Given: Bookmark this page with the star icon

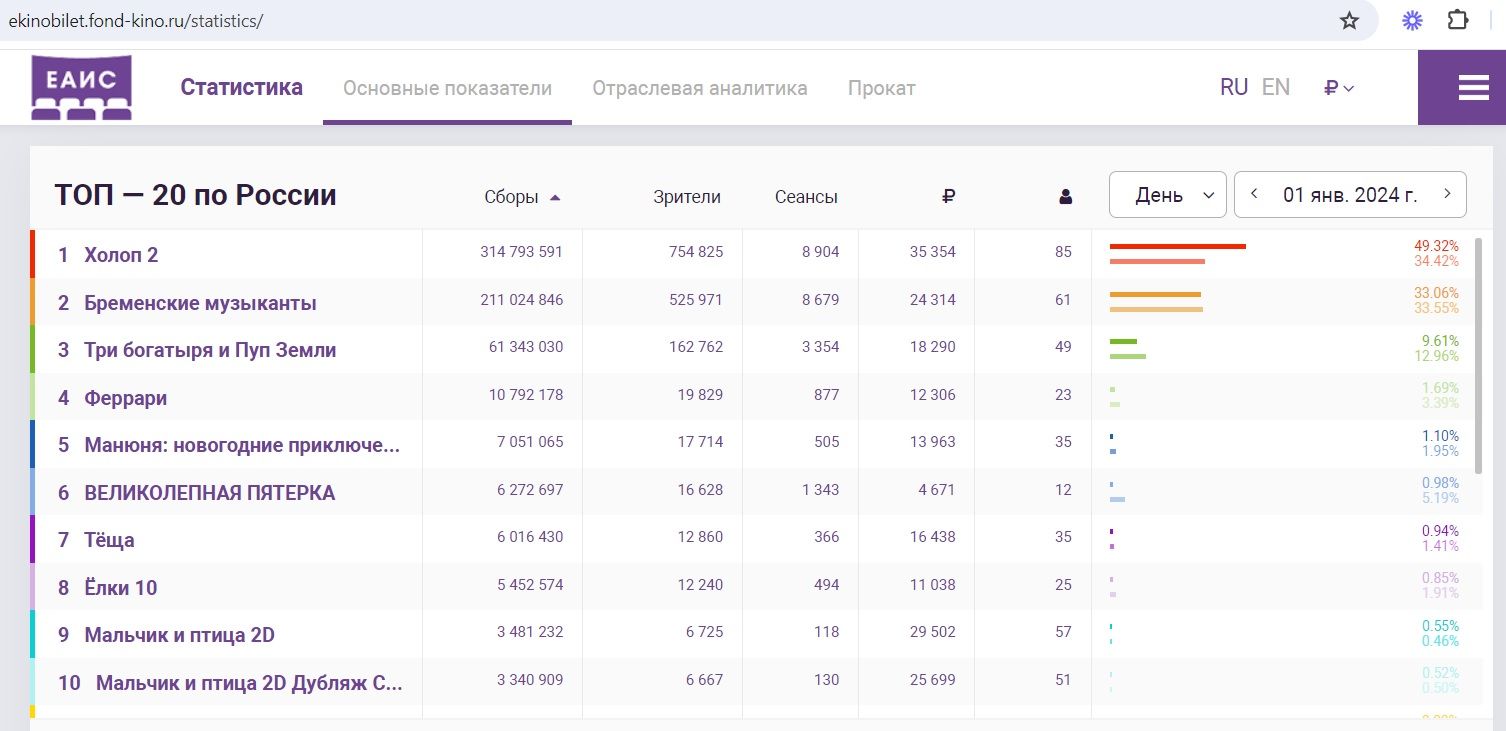Looking at the screenshot, I should (1349, 21).
